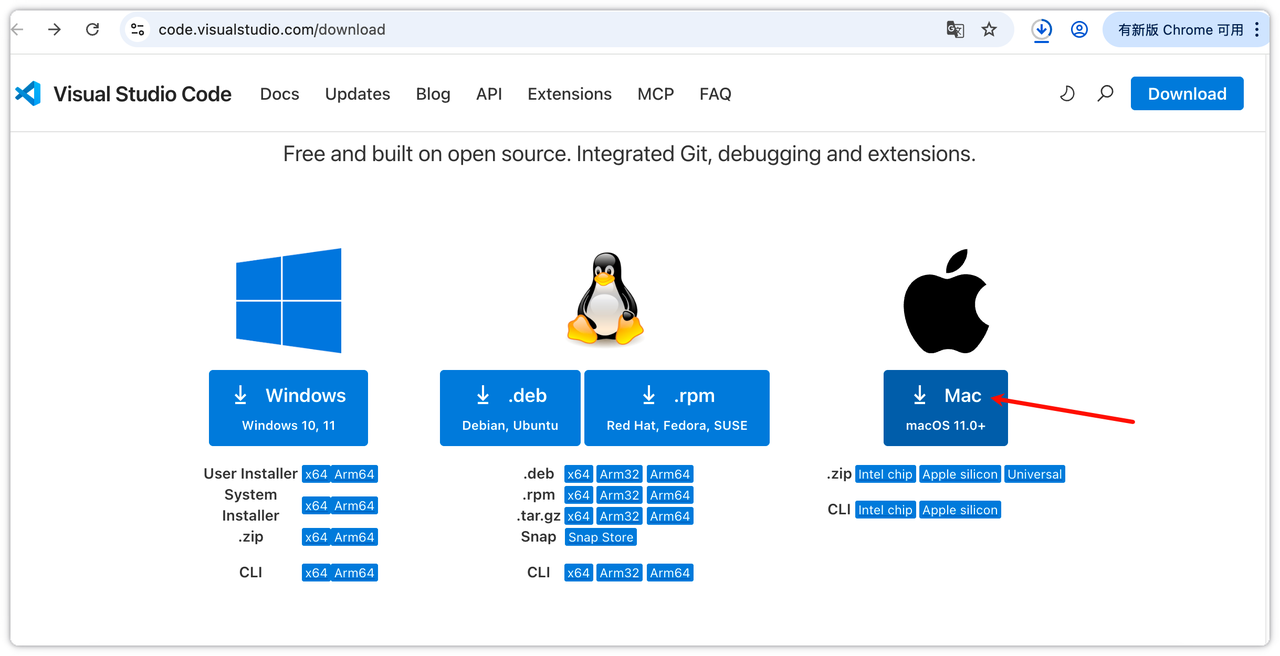Open the Snap Store link

[600, 537]
